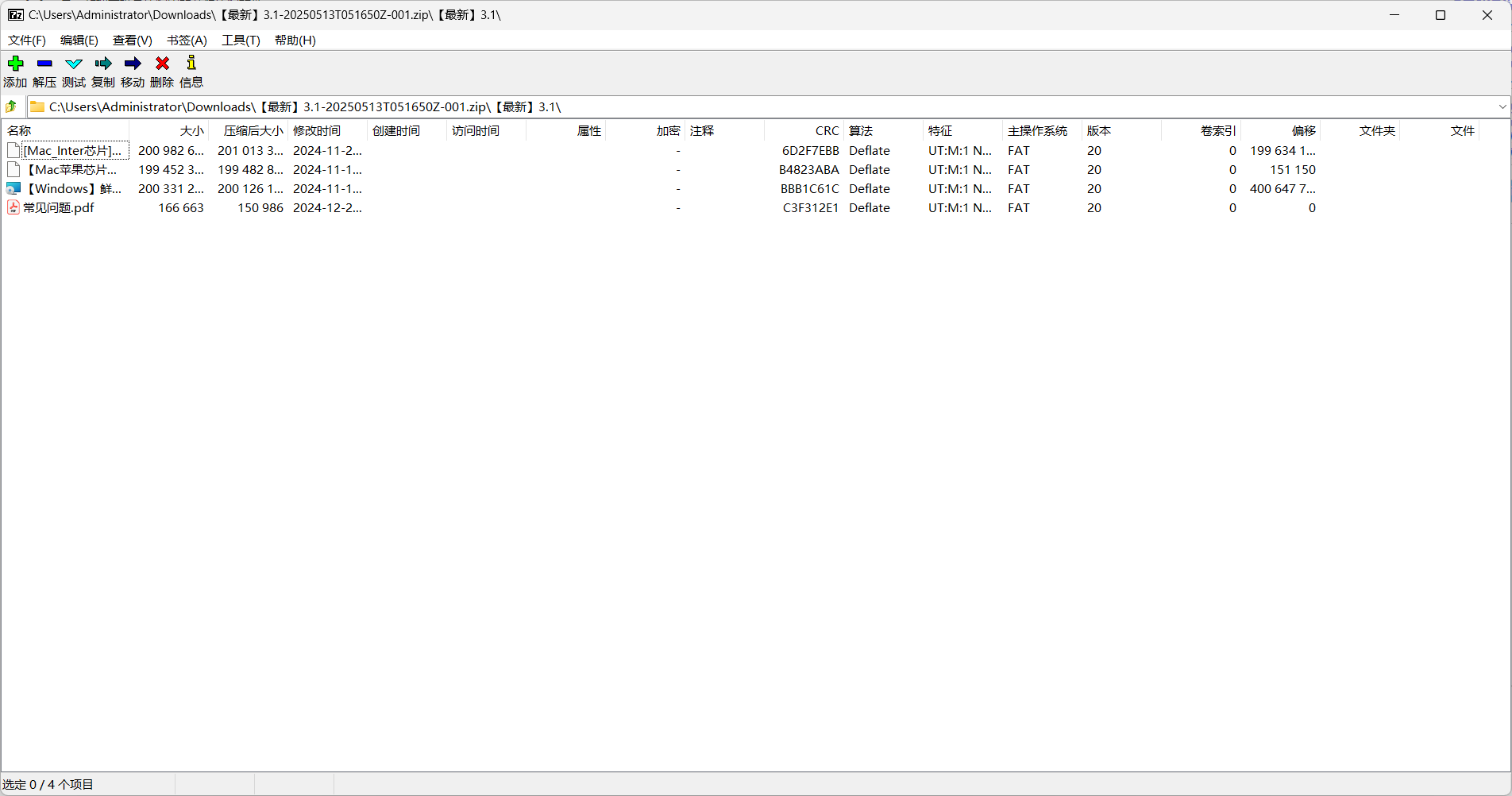Click the address bar path field

pos(715,107)
